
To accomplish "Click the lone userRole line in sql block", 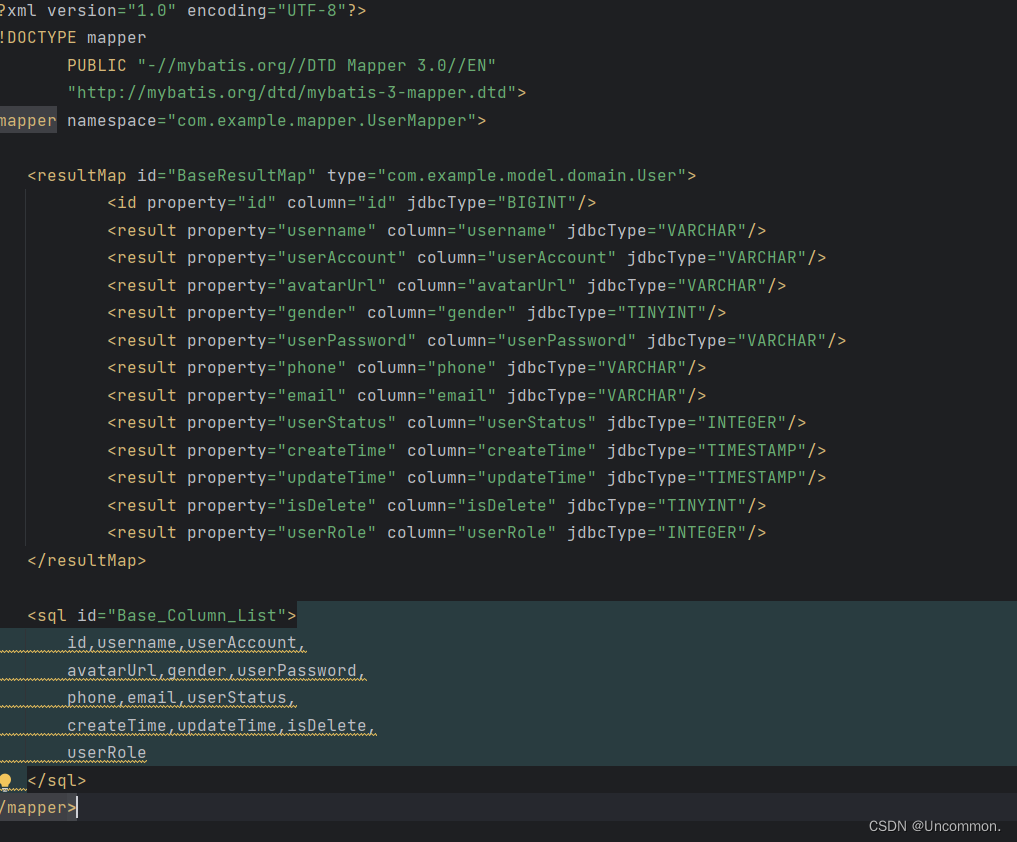I will (x=107, y=753).
